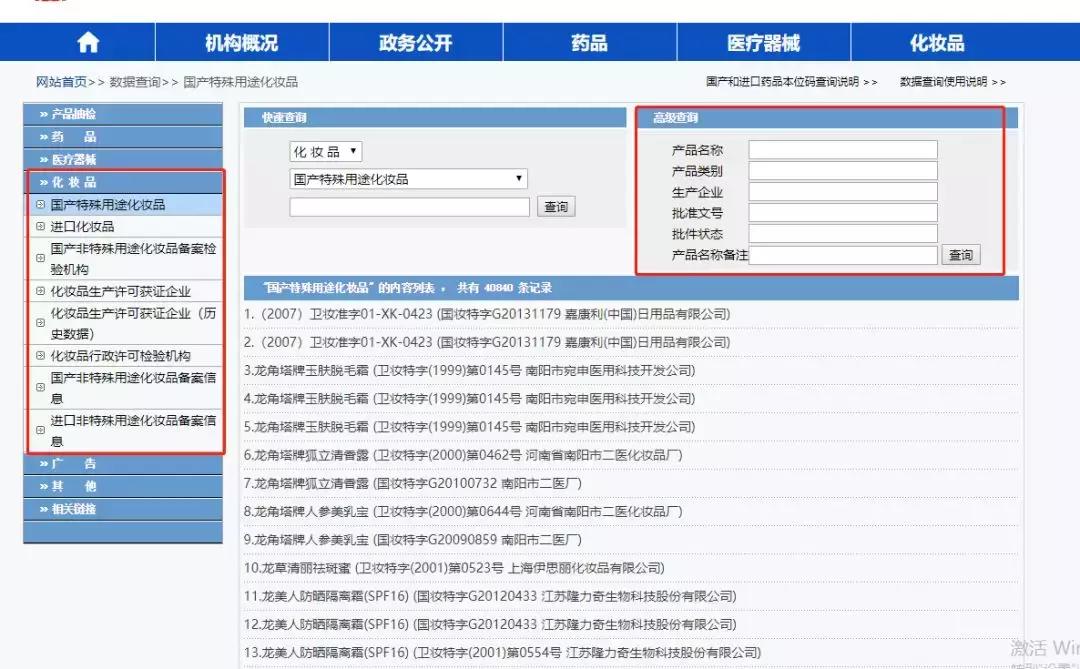Open the 数据查询使用说明 link
Screen dimensions: 1080x669
click(x=951, y=81)
